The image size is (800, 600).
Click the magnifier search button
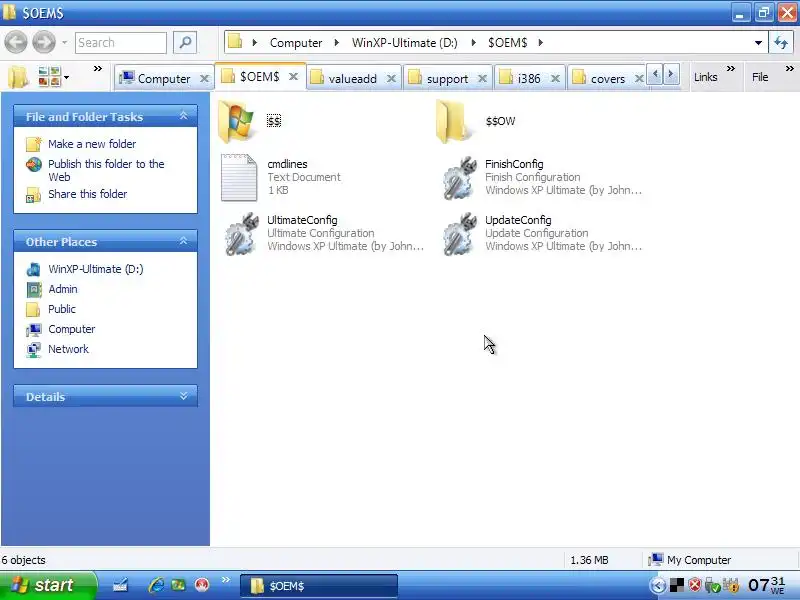pyautogui.click(x=185, y=42)
